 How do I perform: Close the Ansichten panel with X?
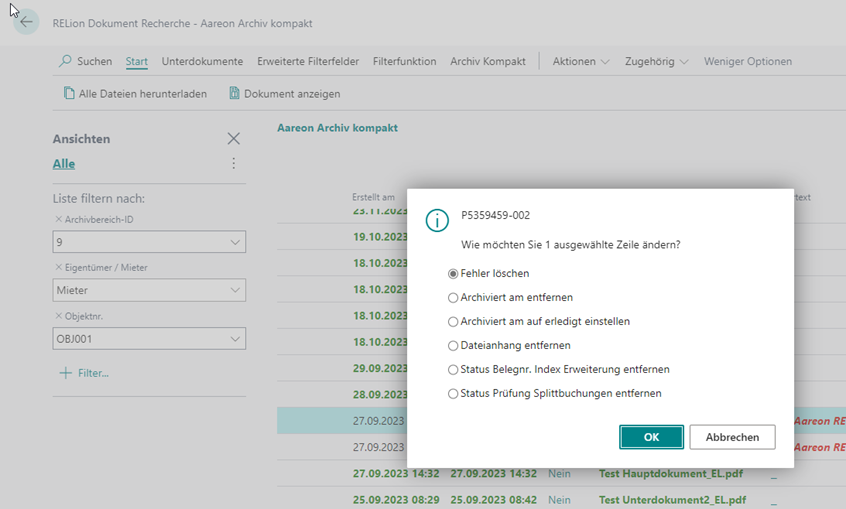point(234,139)
